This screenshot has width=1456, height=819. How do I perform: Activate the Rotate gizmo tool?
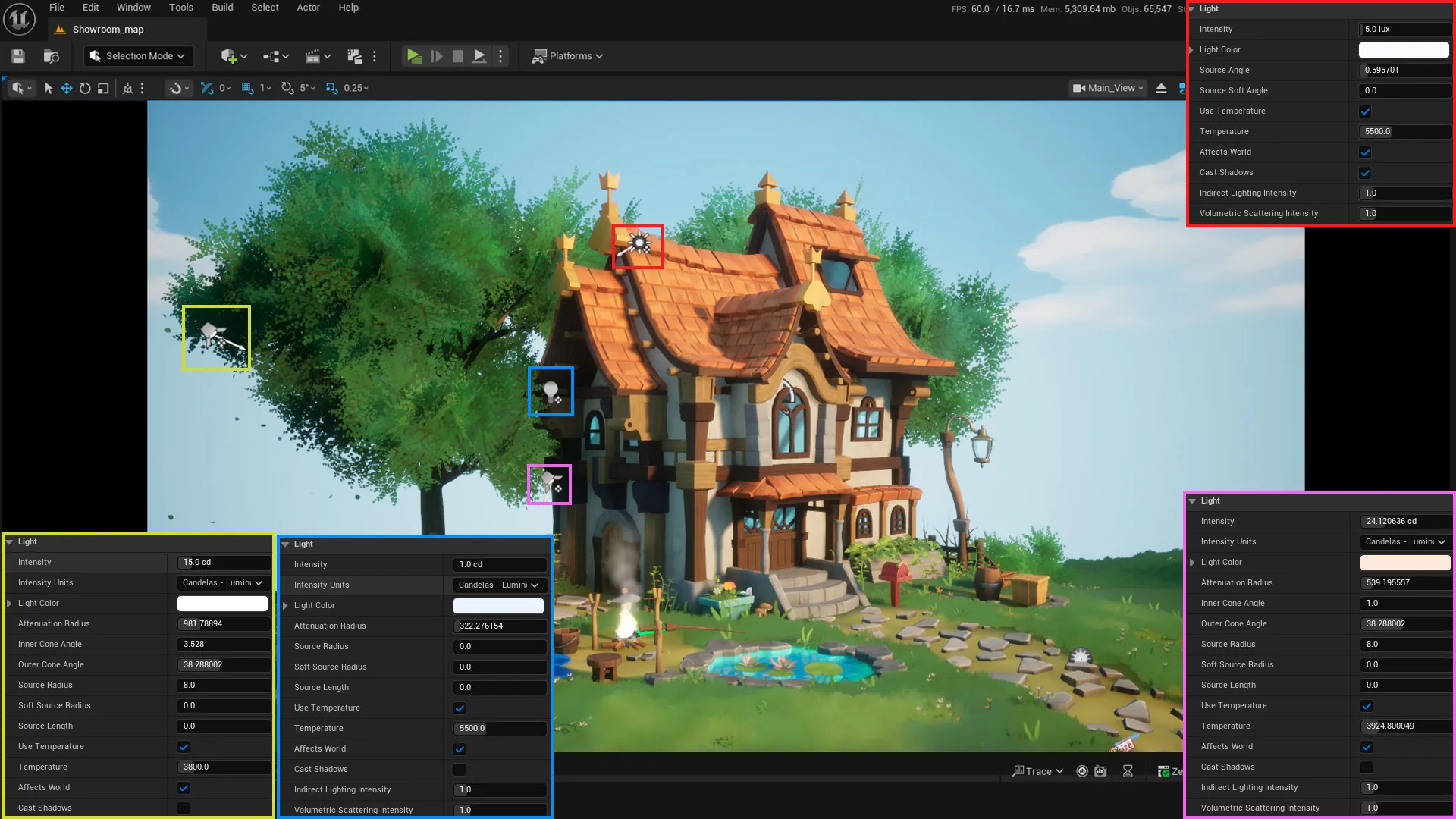tap(85, 88)
